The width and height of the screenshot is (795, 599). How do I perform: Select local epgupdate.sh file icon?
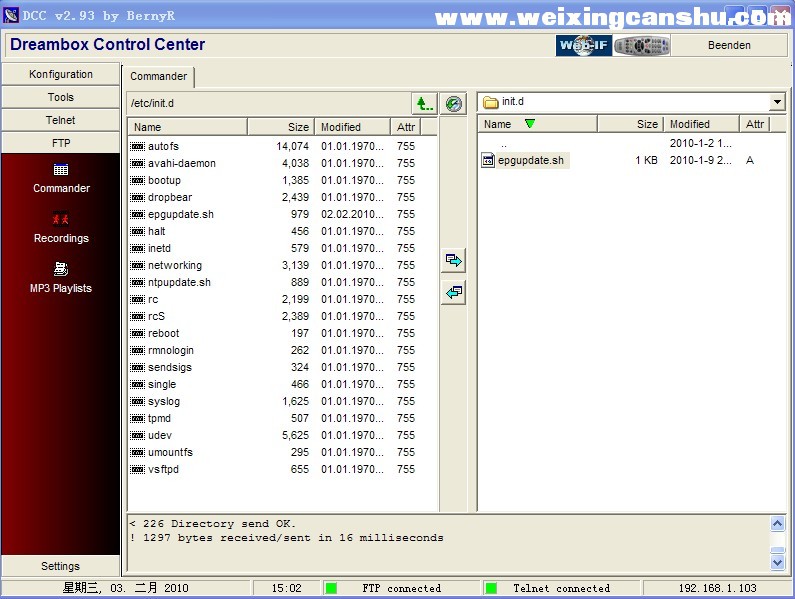pos(488,160)
